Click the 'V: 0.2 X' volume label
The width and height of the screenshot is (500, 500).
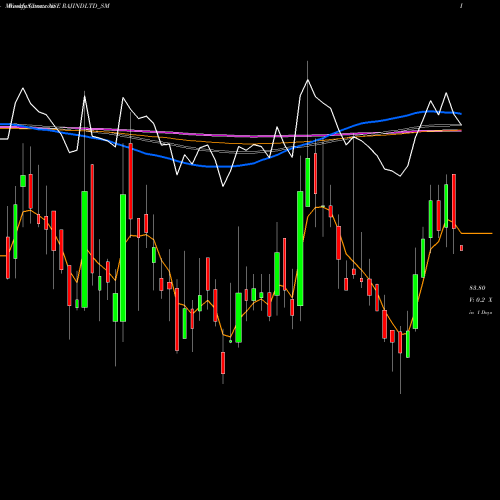481,300
